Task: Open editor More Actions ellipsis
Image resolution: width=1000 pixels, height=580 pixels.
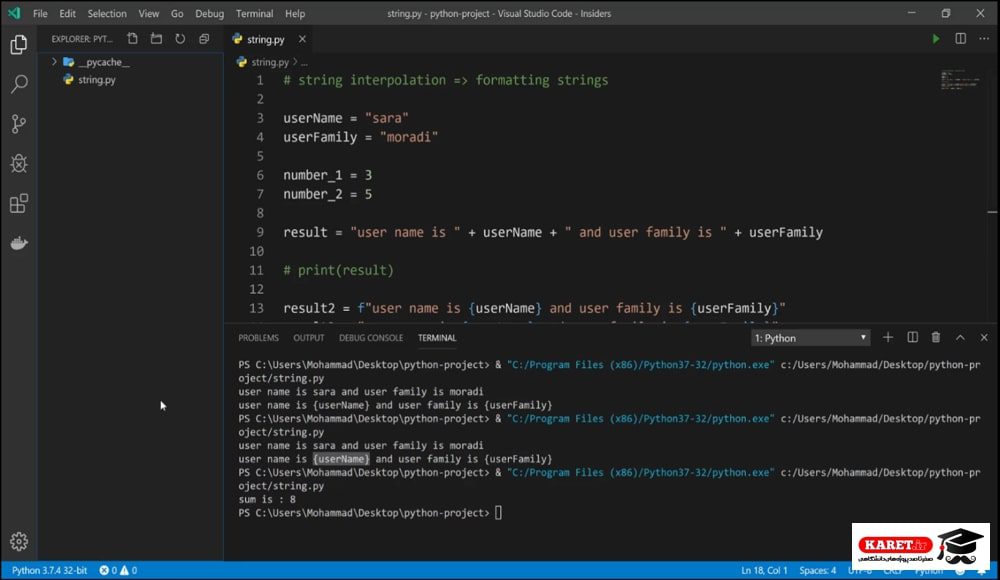Action: click(x=984, y=39)
